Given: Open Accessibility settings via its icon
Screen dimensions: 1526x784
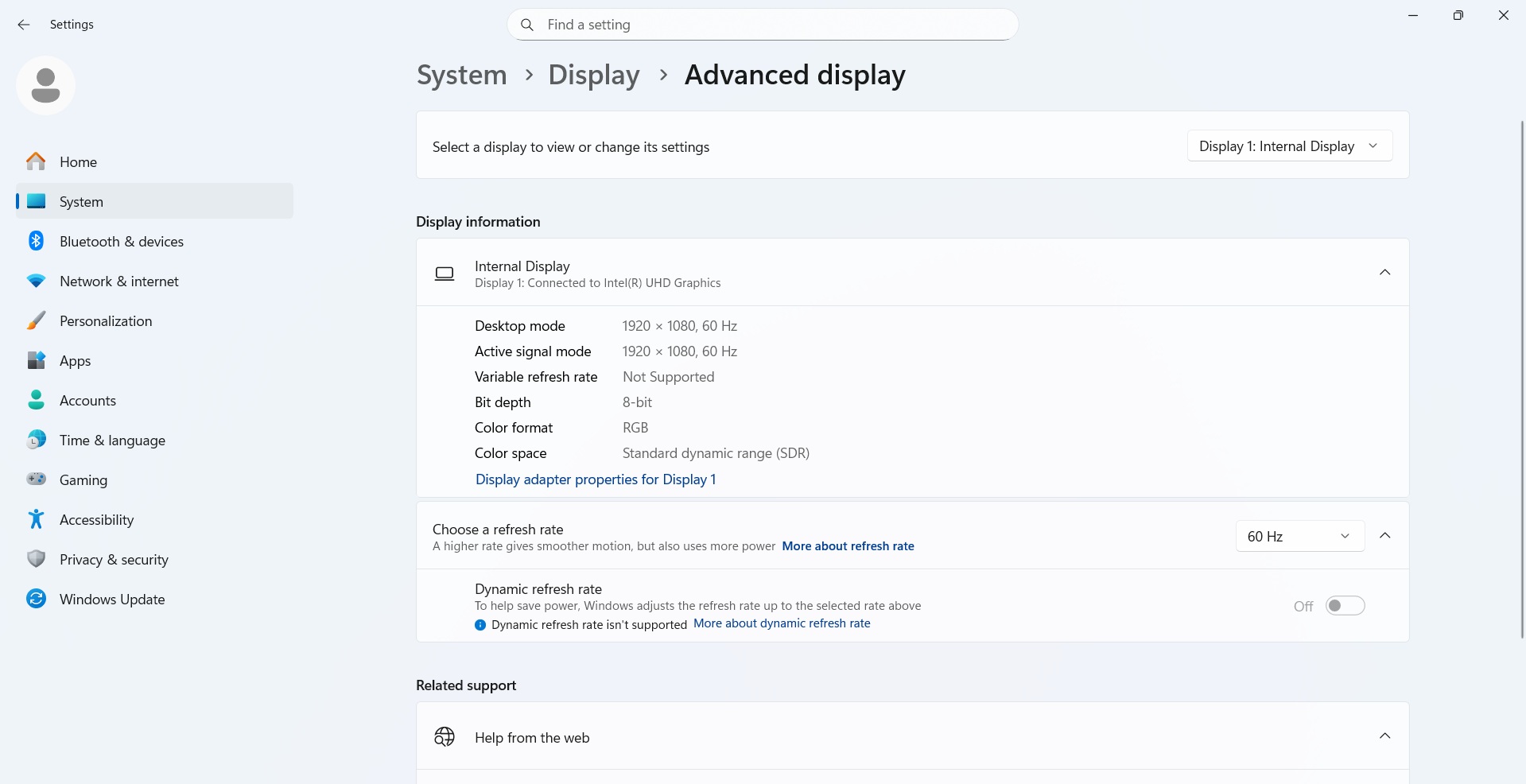Looking at the screenshot, I should pos(37,519).
